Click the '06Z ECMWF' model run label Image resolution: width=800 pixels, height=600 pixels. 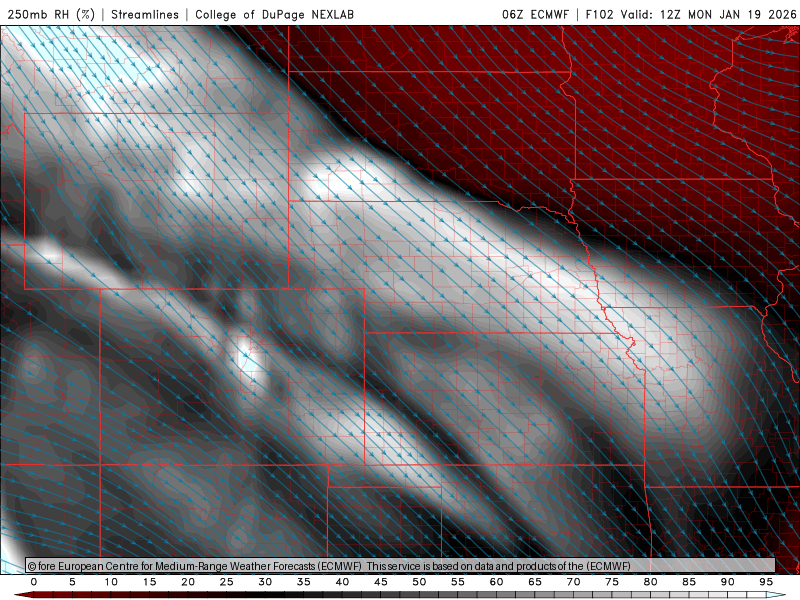[x=535, y=14]
